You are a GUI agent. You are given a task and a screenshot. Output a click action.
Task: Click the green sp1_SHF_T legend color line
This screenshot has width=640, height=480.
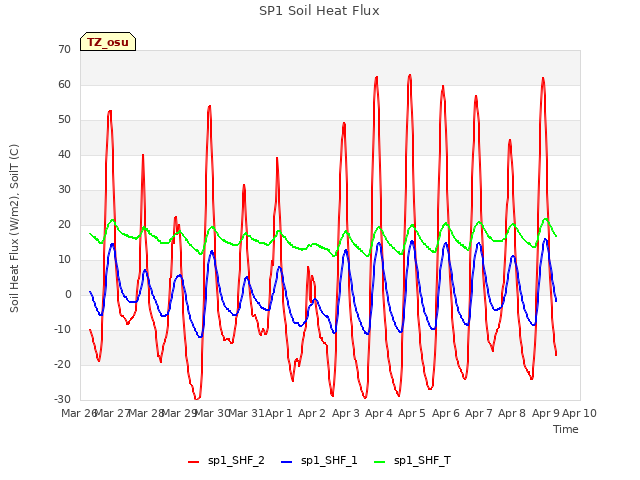[380, 462]
